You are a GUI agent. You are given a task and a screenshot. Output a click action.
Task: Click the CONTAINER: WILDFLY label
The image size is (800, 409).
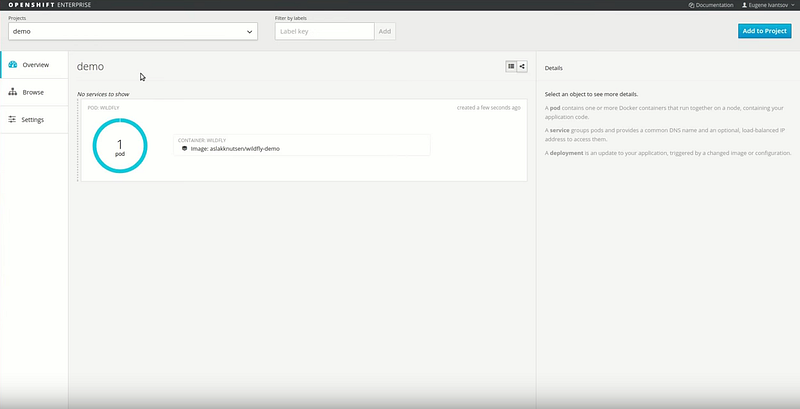[x=202, y=140]
